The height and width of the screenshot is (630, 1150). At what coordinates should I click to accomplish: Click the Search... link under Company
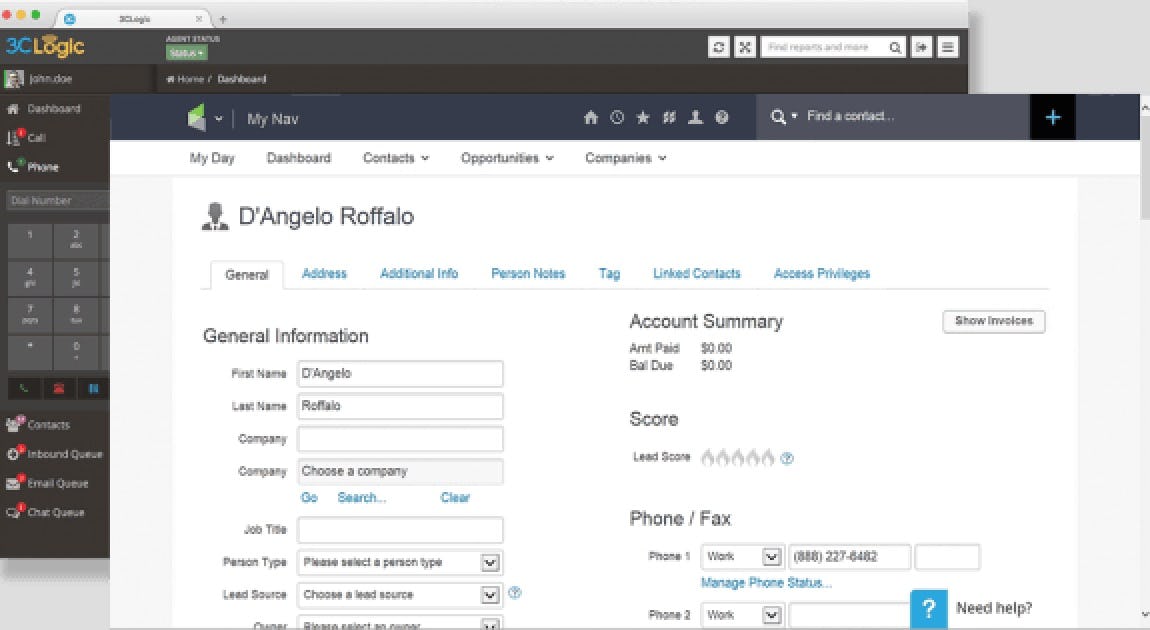(362, 497)
